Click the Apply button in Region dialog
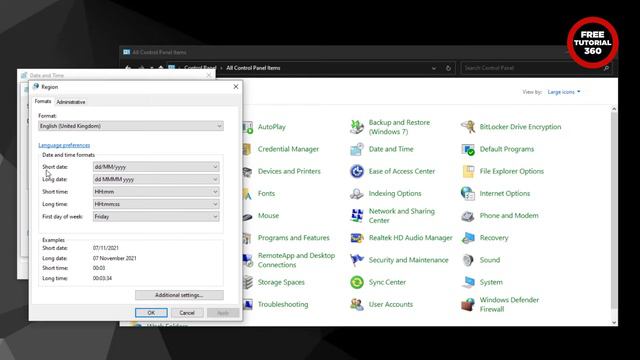640x360 pixels. click(x=223, y=313)
